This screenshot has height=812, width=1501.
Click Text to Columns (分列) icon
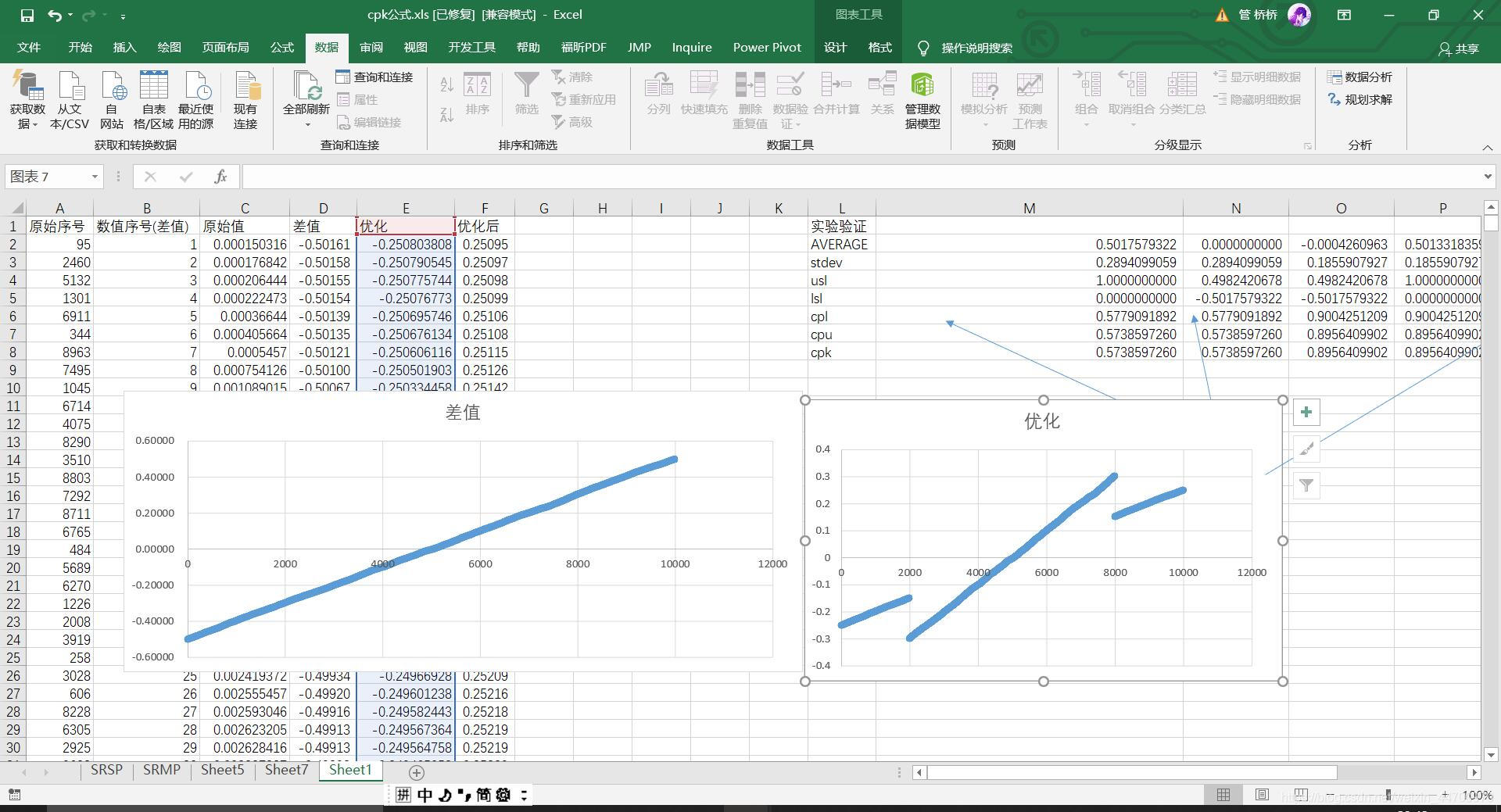(x=658, y=94)
